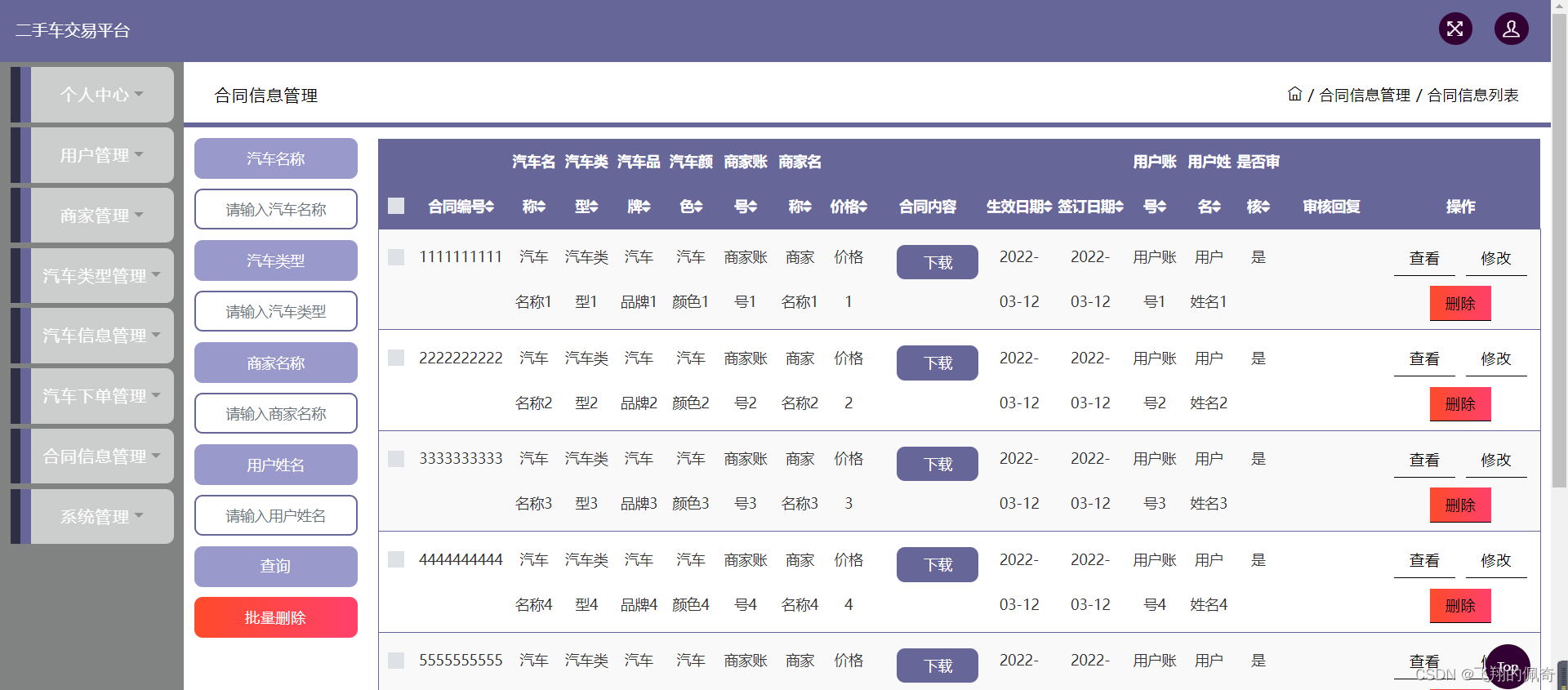Sort by 用户账号 column arrows
Screen dimensions: 1568x690
coord(1162,207)
